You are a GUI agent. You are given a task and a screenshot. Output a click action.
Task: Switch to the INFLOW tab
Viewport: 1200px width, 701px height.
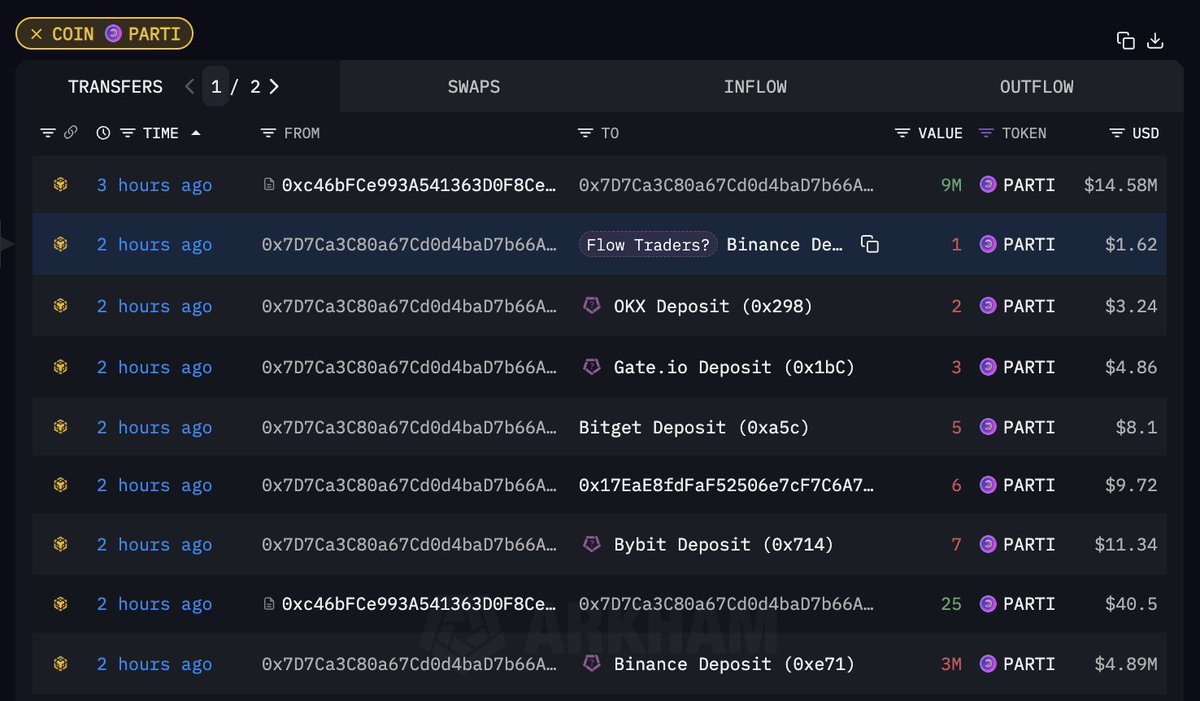coord(755,87)
